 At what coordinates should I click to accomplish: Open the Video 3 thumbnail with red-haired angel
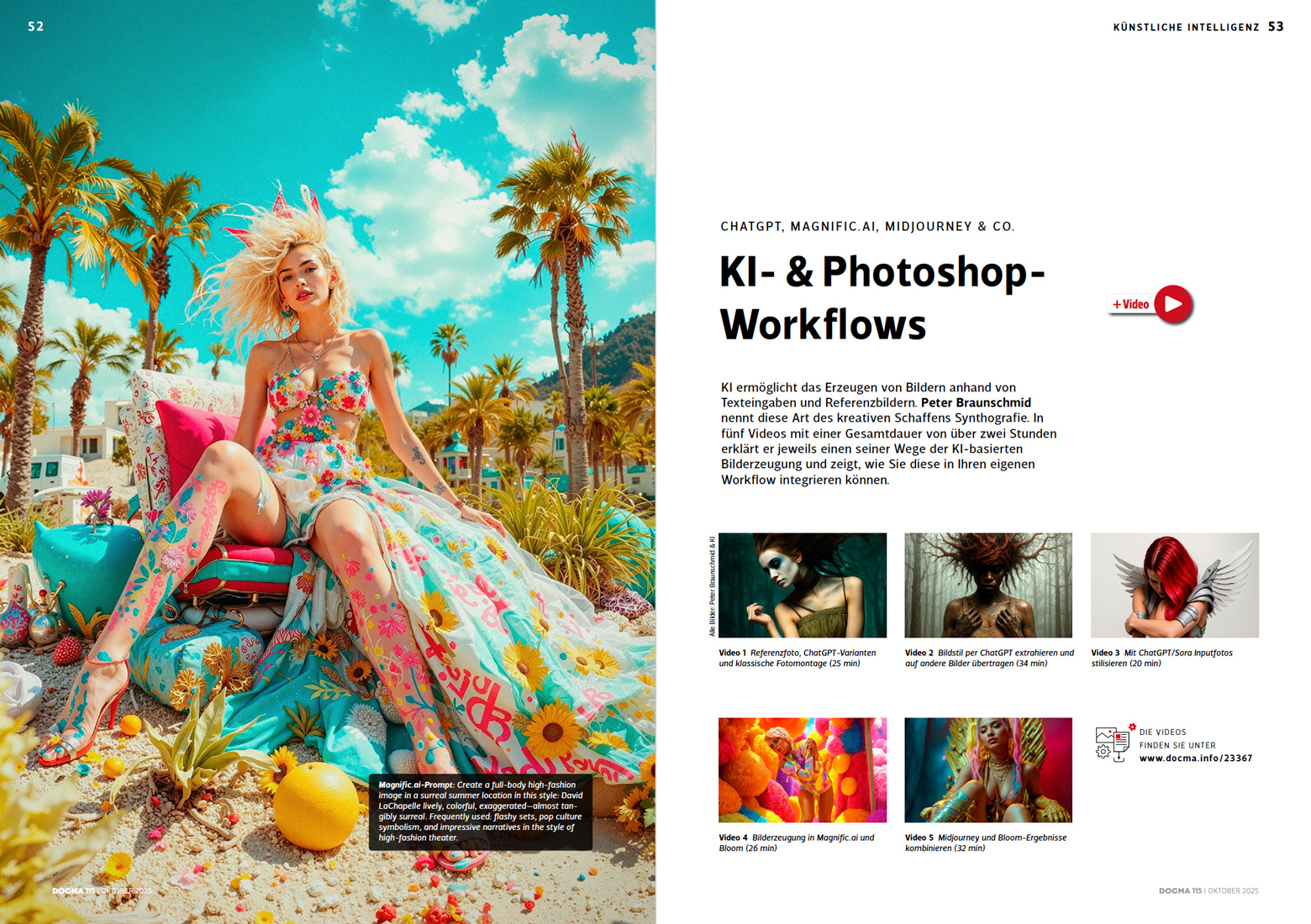(x=1175, y=585)
